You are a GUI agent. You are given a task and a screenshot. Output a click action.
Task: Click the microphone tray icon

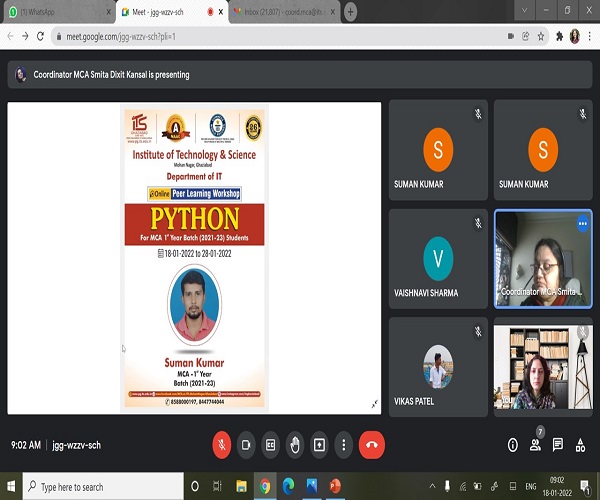click(x=447, y=486)
